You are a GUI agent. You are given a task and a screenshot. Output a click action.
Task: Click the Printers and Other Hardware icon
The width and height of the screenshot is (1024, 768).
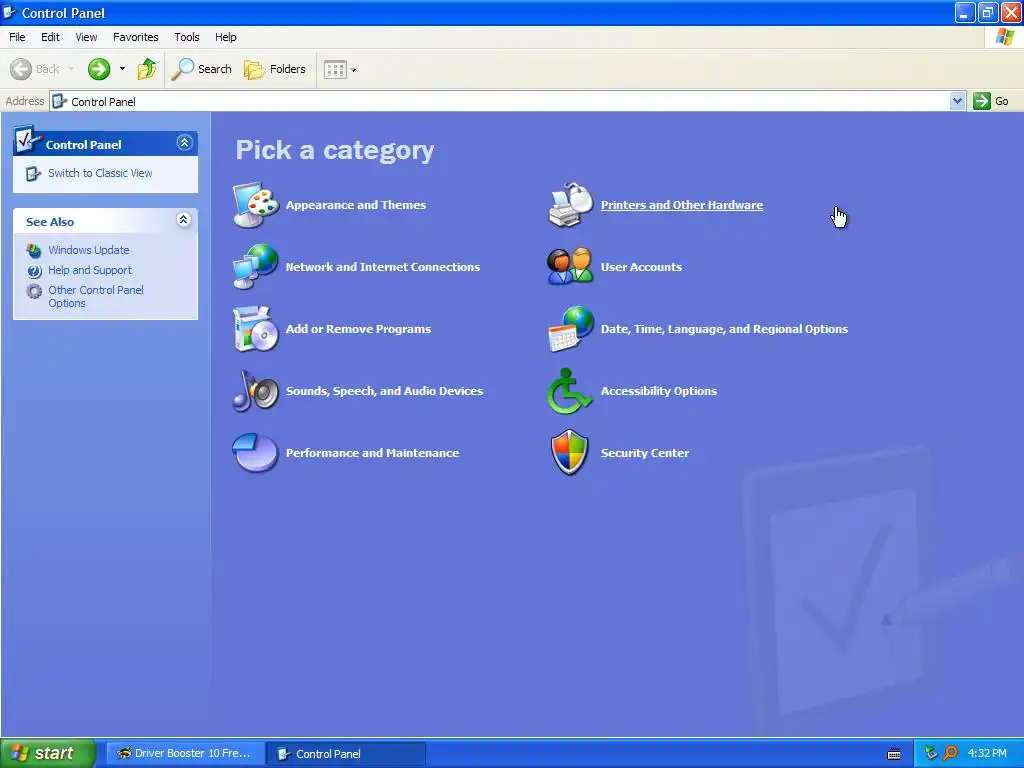(x=571, y=205)
